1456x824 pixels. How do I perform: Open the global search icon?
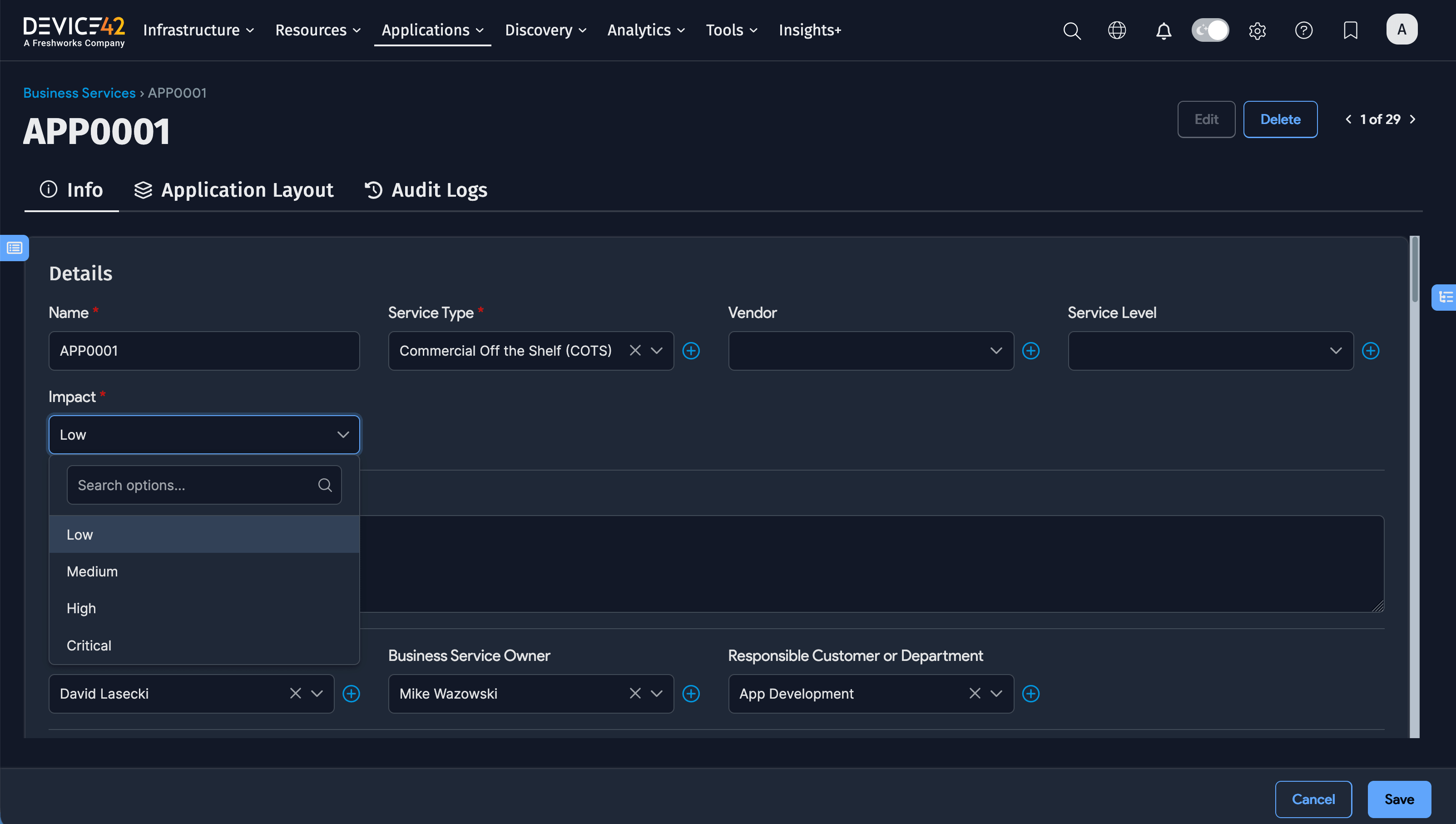(x=1071, y=30)
